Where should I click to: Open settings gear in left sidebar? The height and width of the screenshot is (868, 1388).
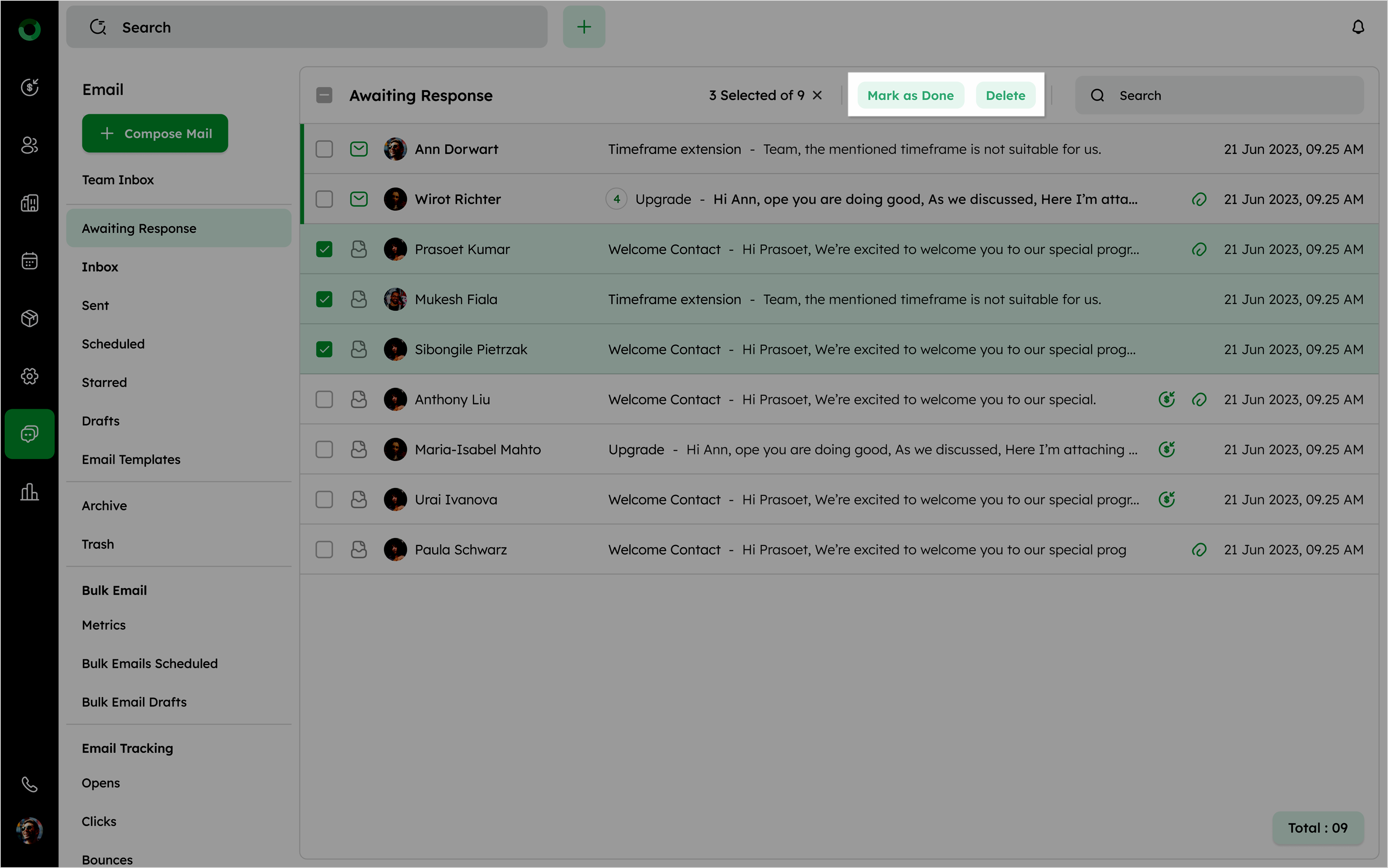pyautogui.click(x=29, y=376)
